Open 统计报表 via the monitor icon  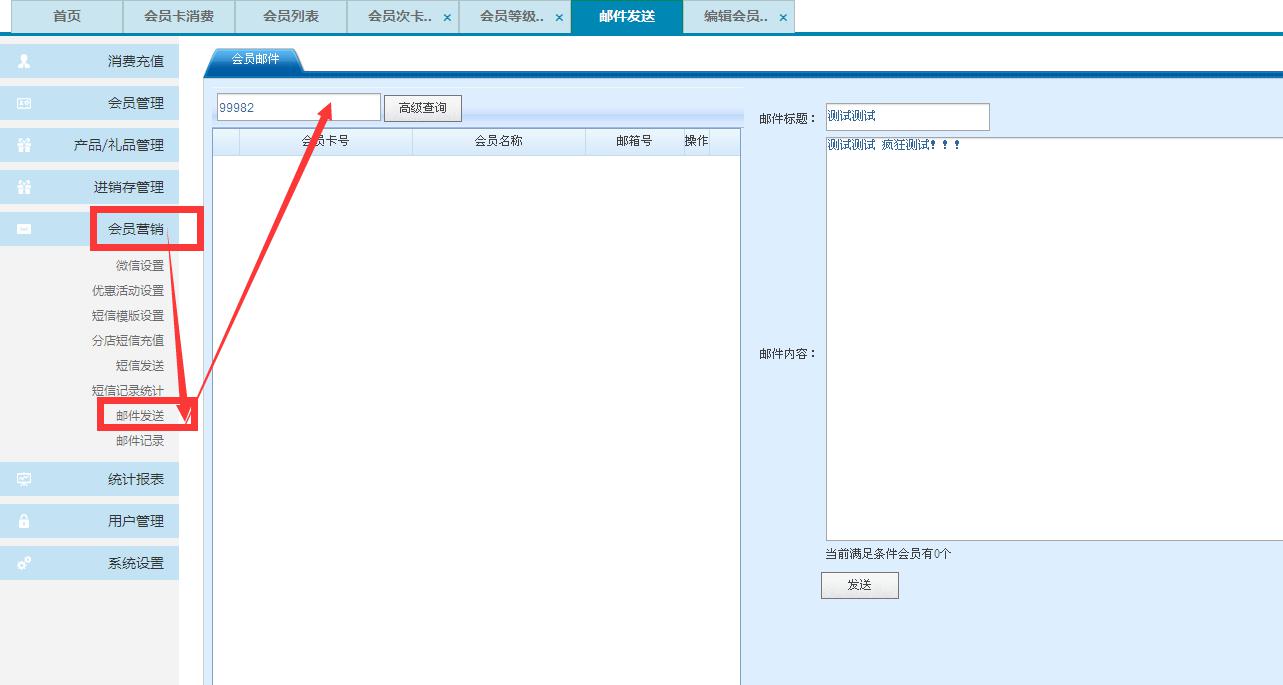[22, 478]
